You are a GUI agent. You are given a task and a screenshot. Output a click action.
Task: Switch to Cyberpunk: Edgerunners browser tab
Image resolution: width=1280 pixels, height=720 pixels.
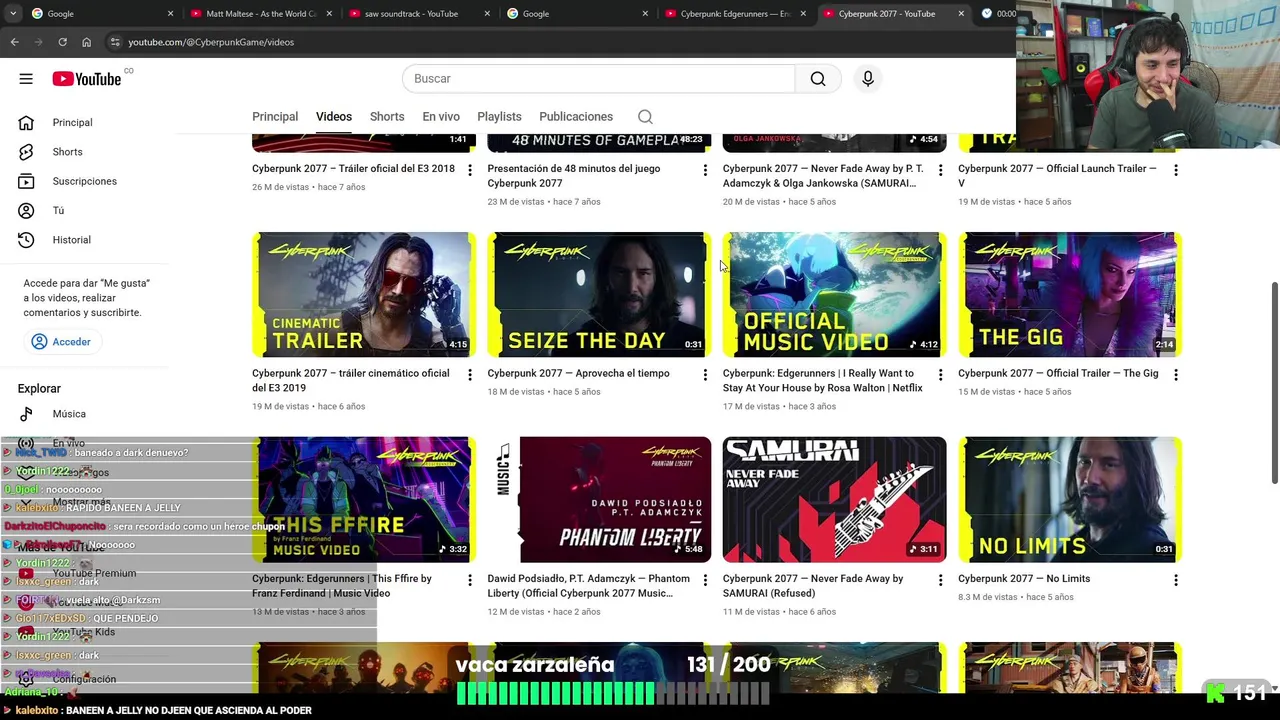click(x=736, y=14)
